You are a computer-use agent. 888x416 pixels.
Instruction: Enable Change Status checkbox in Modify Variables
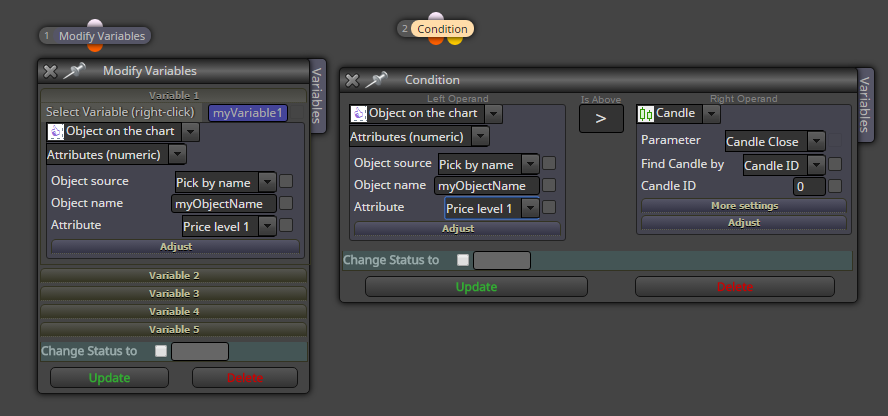161,351
